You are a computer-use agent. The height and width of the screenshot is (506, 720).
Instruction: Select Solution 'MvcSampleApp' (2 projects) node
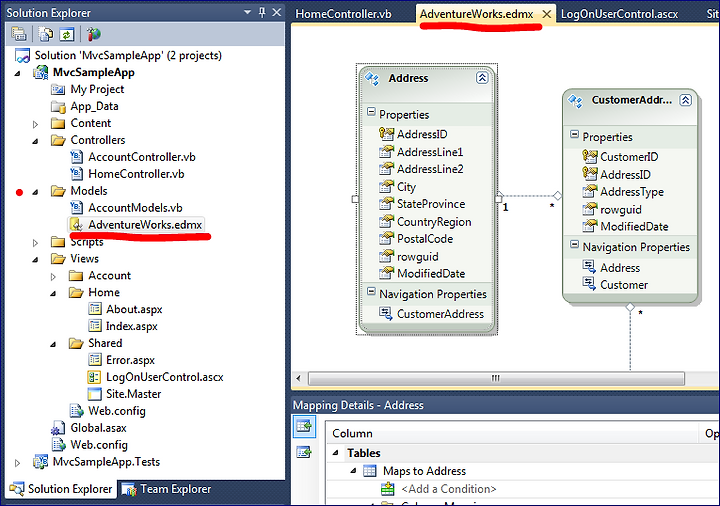coord(128,56)
